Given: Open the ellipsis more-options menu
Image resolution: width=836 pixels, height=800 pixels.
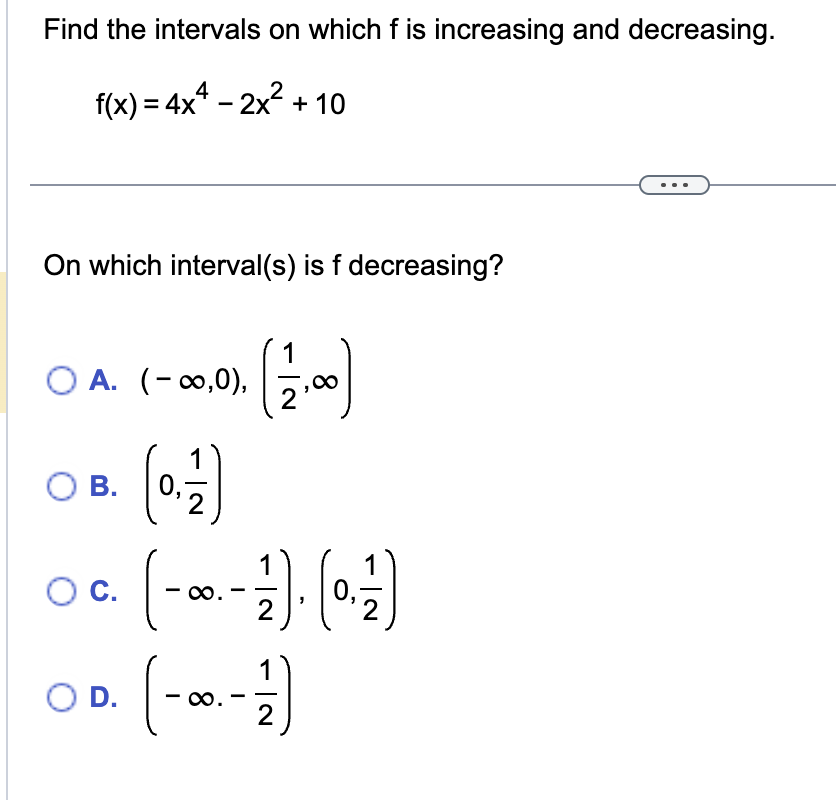Looking at the screenshot, I should click(x=674, y=184).
